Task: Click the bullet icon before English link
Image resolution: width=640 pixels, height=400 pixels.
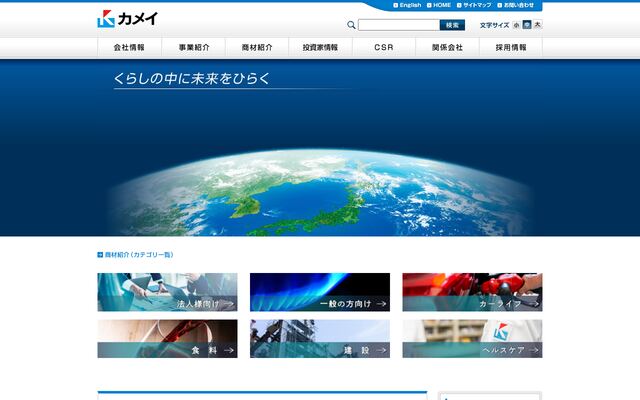Action: point(396,5)
